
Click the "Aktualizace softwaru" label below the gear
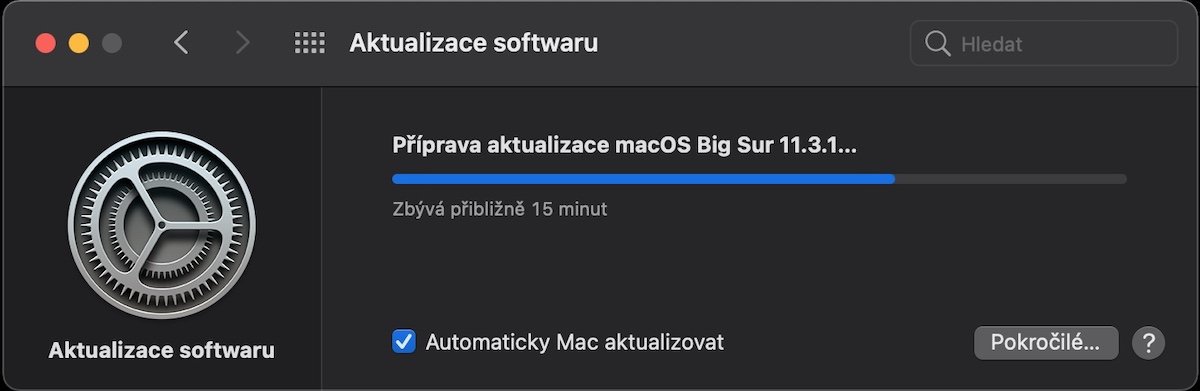tap(161, 351)
